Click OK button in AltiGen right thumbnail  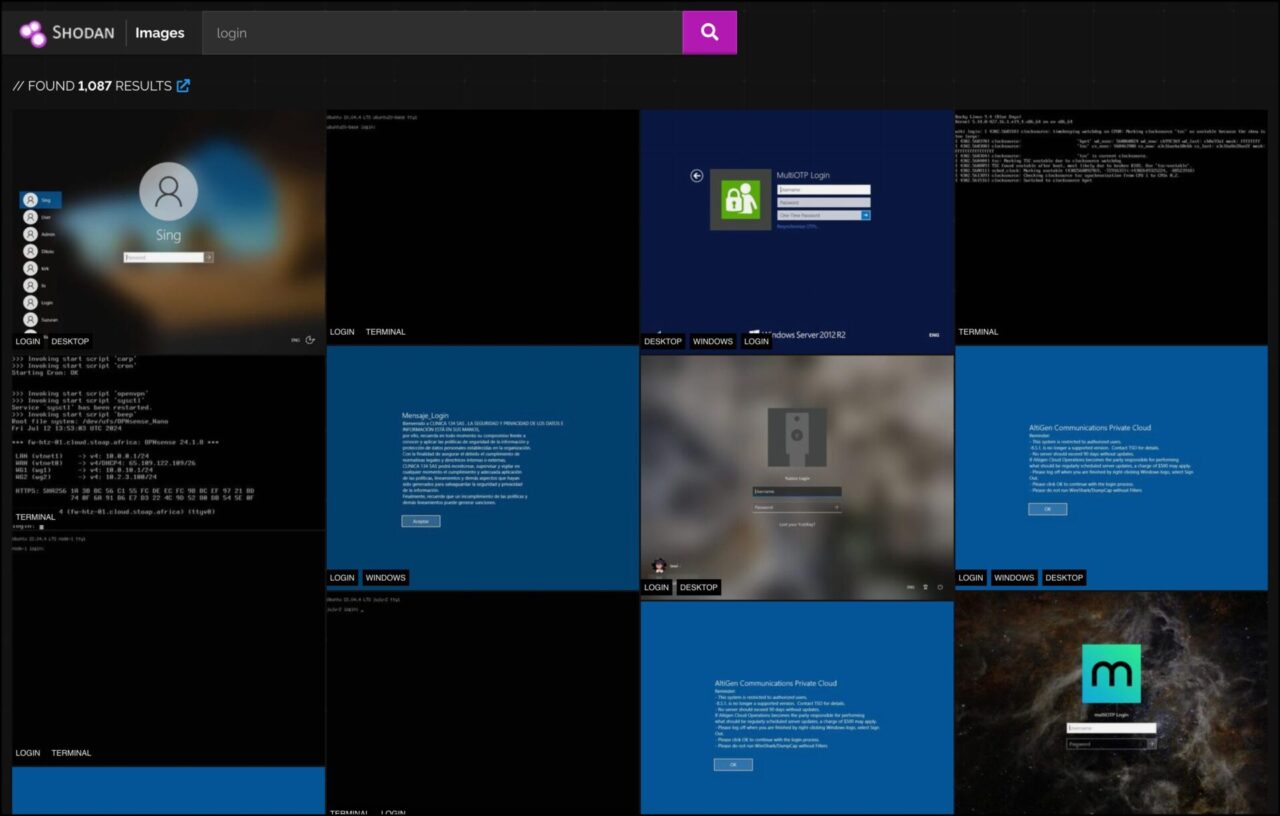point(1047,509)
